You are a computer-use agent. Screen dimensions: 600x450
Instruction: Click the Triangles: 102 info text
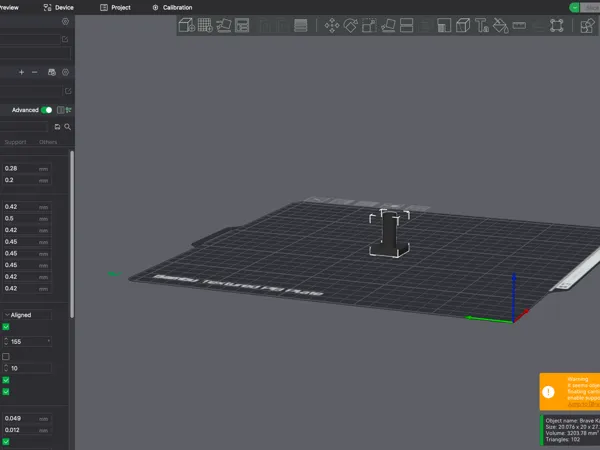coord(562,439)
